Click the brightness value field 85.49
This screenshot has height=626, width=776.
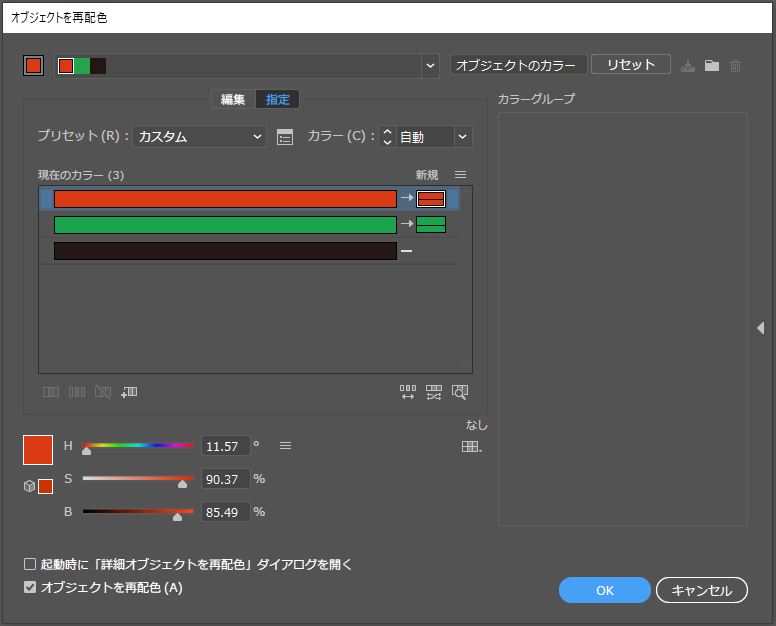point(226,512)
